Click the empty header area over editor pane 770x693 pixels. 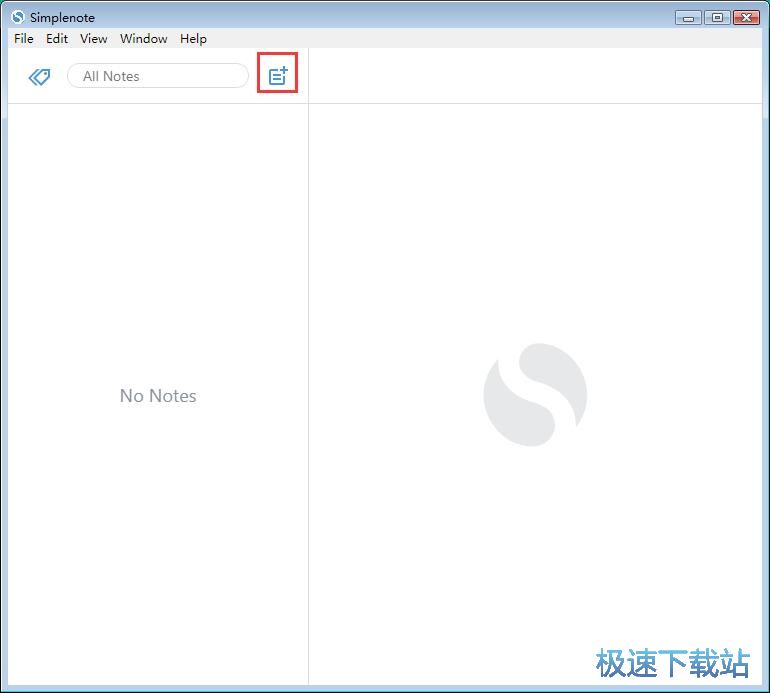click(535, 76)
